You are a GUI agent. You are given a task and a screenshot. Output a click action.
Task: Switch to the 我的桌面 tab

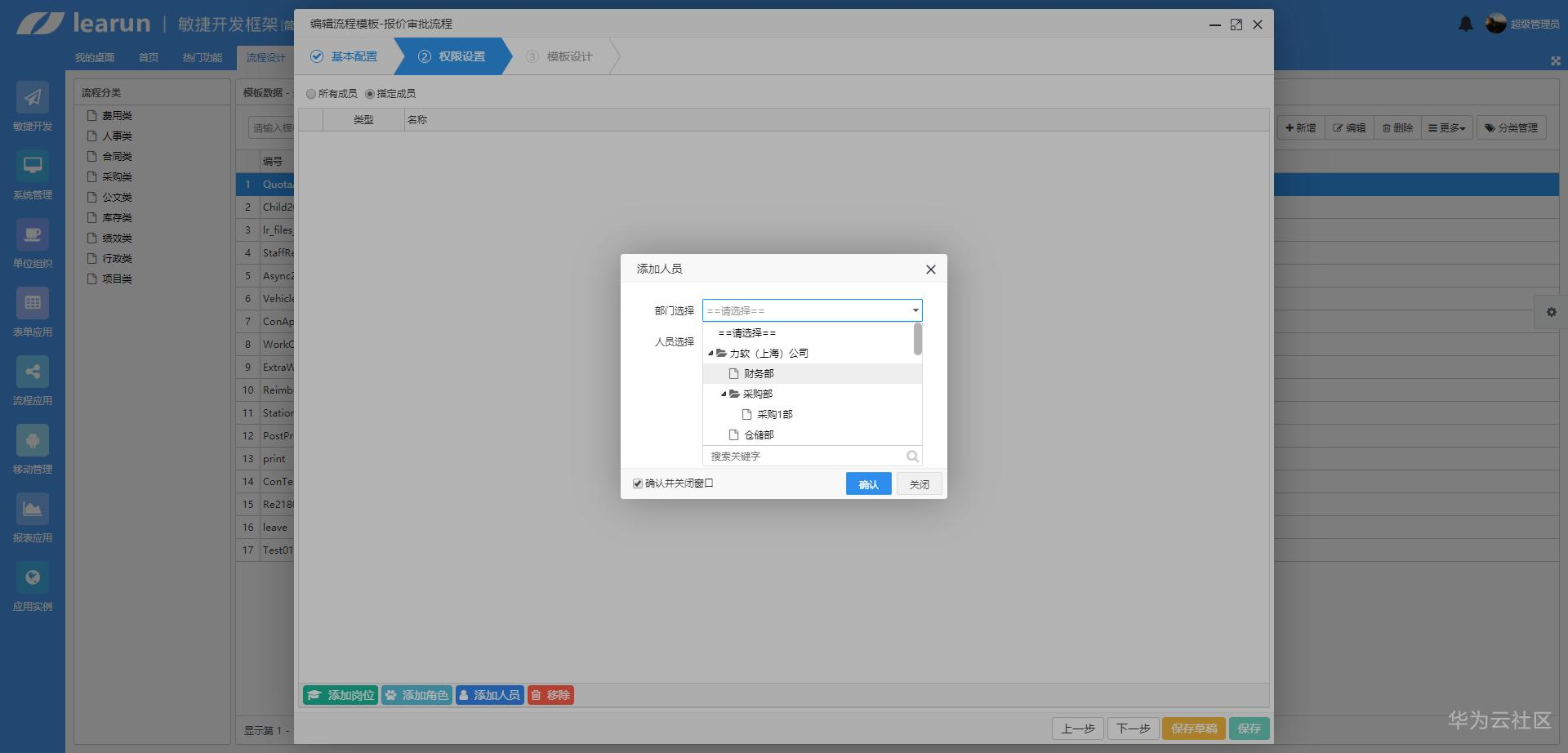(x=95, y=58)
